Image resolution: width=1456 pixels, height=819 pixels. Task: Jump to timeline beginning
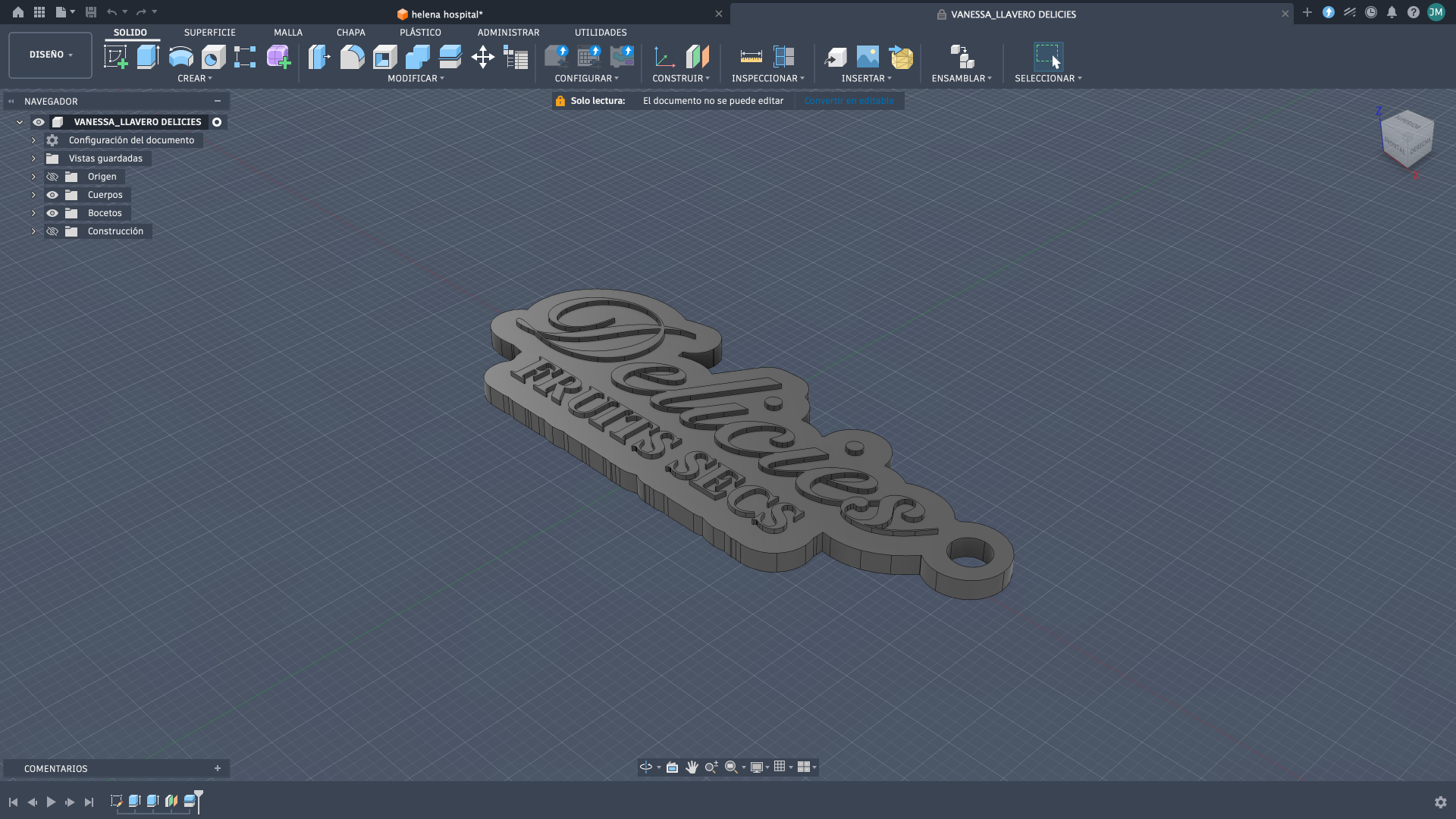click(13, 802)
